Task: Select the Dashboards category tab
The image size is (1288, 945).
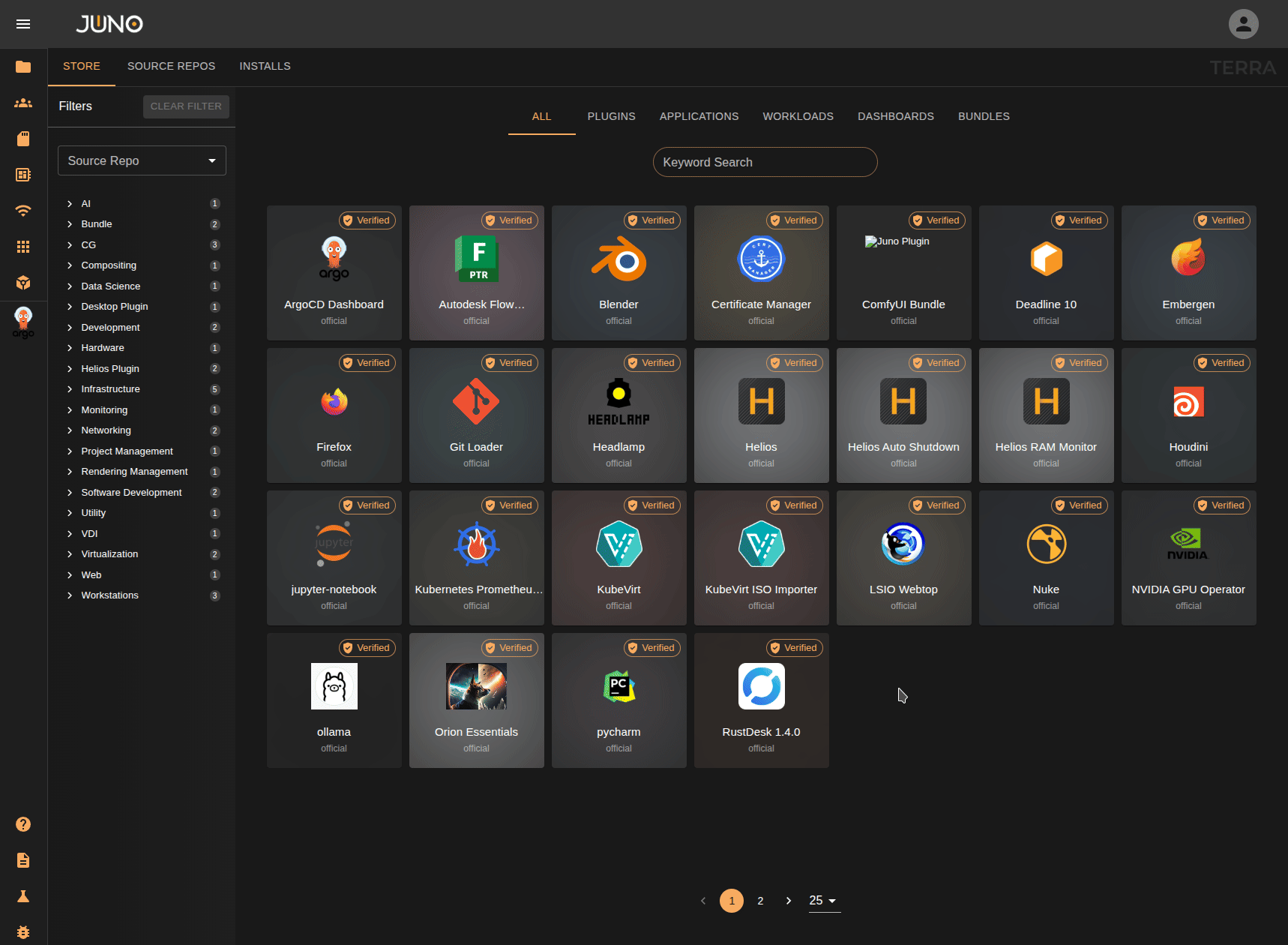Action: point(895,116)
